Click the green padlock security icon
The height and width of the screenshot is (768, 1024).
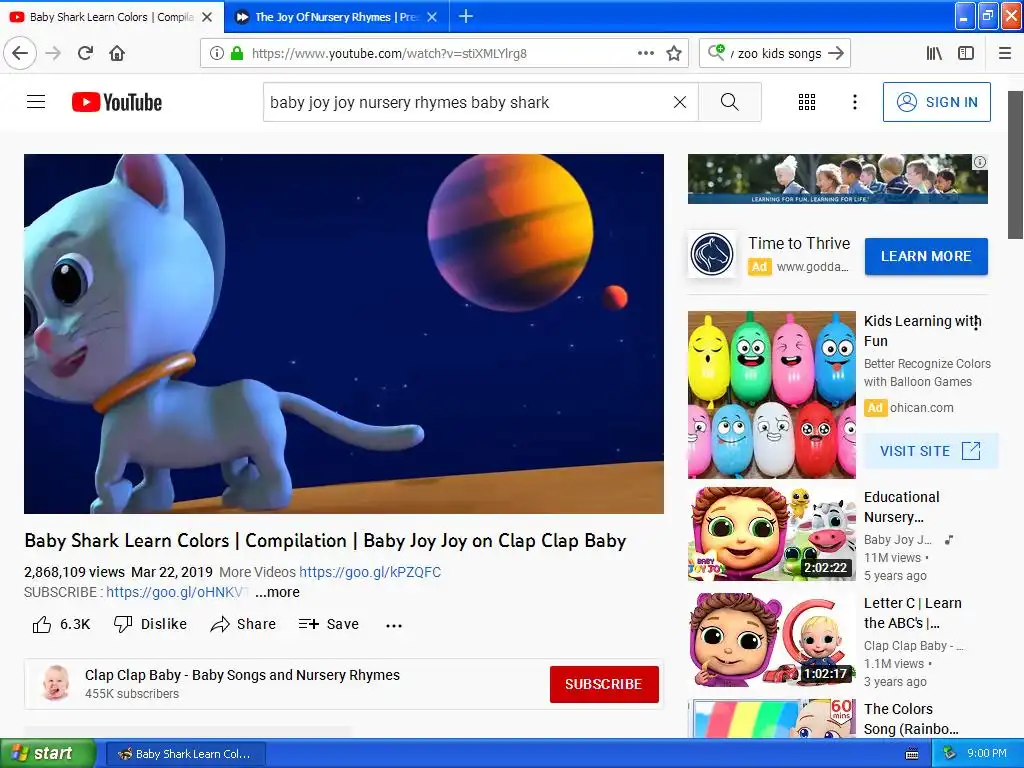click(237, 53)
